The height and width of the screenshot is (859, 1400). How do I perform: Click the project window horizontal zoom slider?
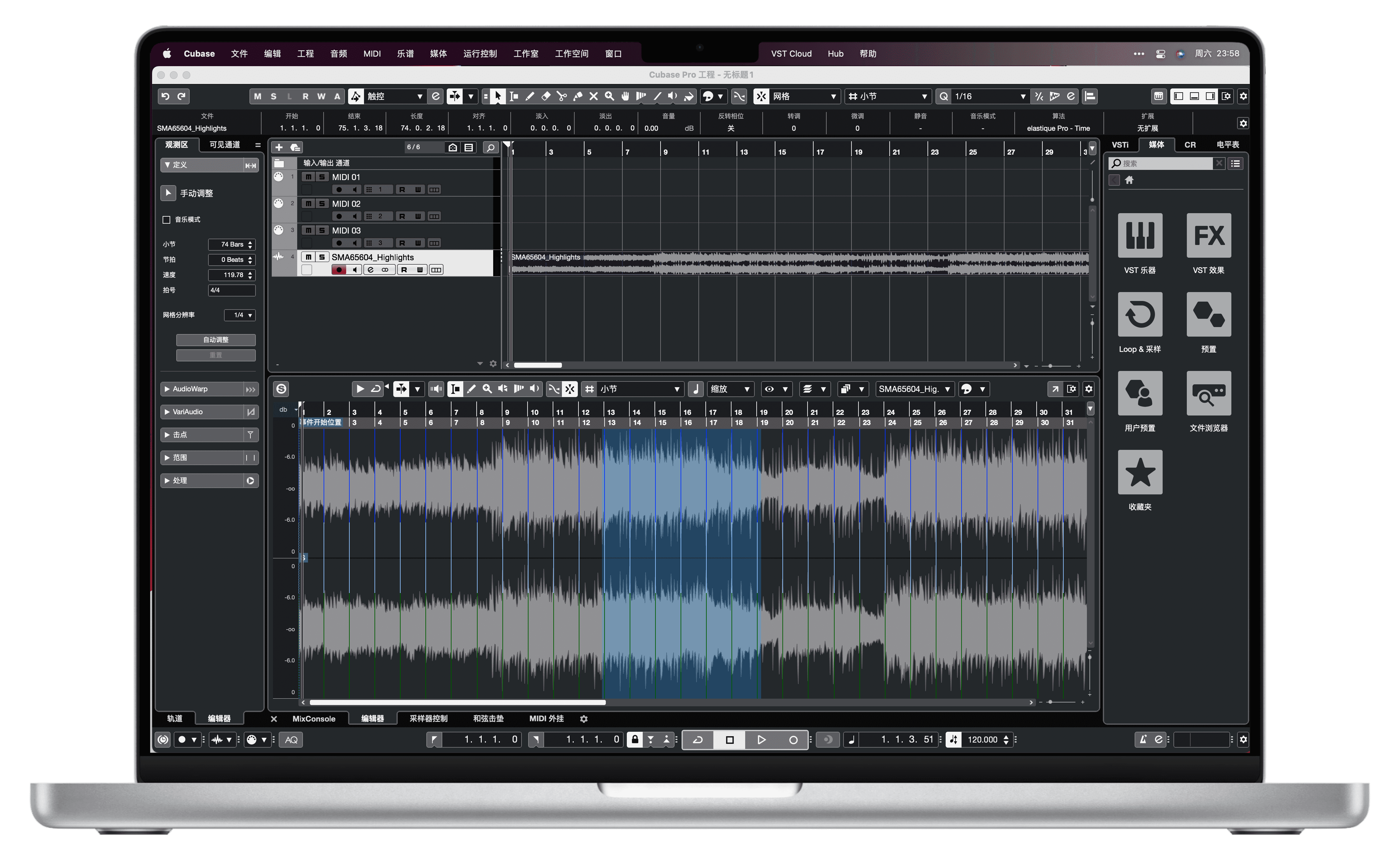[x=1051, y=366]
